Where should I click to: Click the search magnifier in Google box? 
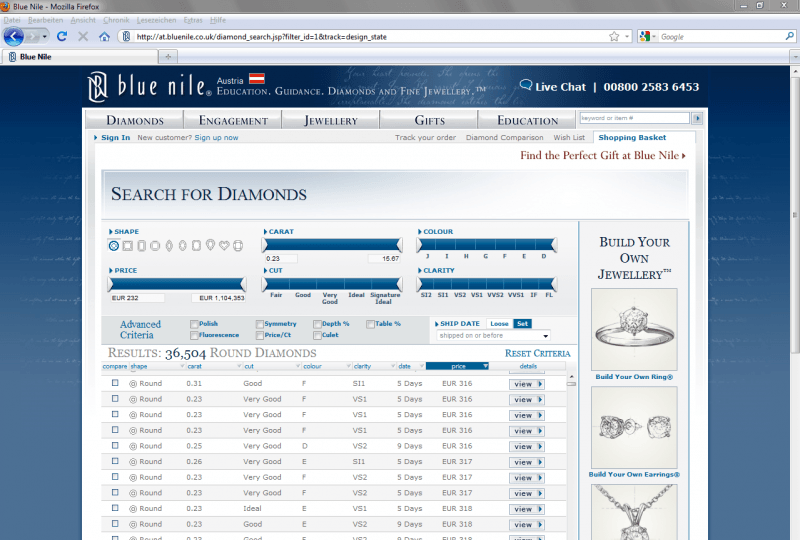coord(789,36)
